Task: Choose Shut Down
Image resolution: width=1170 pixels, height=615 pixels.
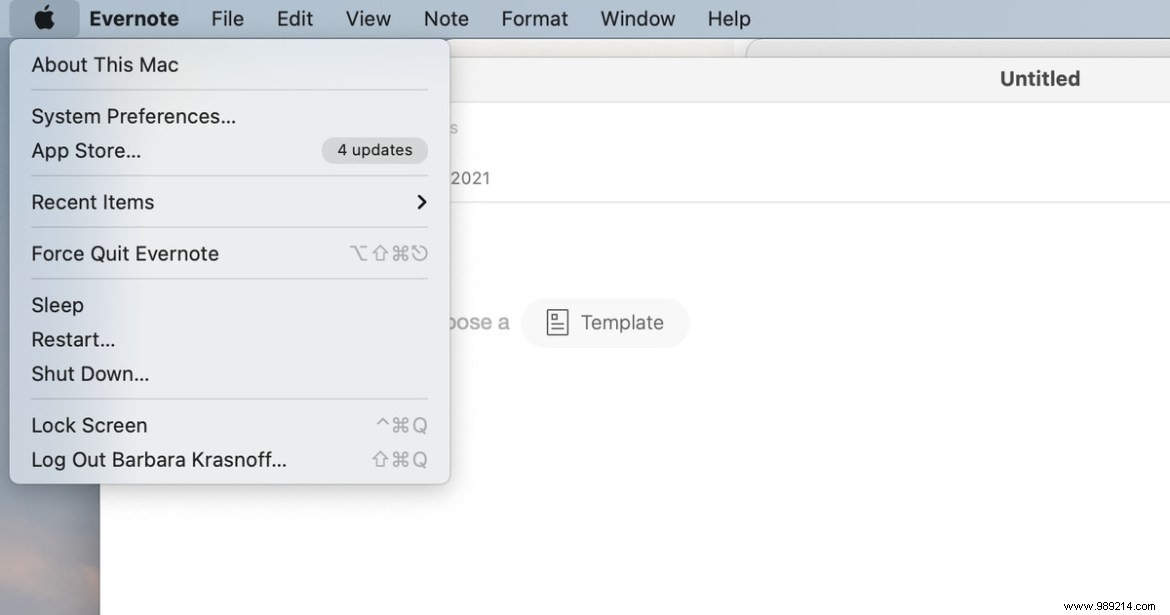Action: tap(90, 373)
